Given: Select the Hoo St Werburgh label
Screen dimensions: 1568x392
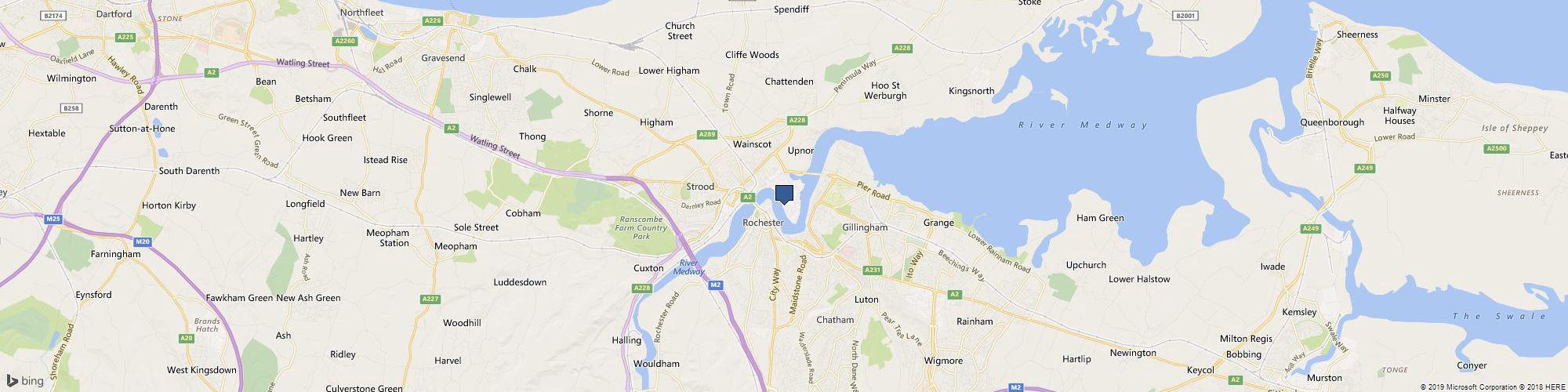Looking at the screenshot, I should 884,91.
